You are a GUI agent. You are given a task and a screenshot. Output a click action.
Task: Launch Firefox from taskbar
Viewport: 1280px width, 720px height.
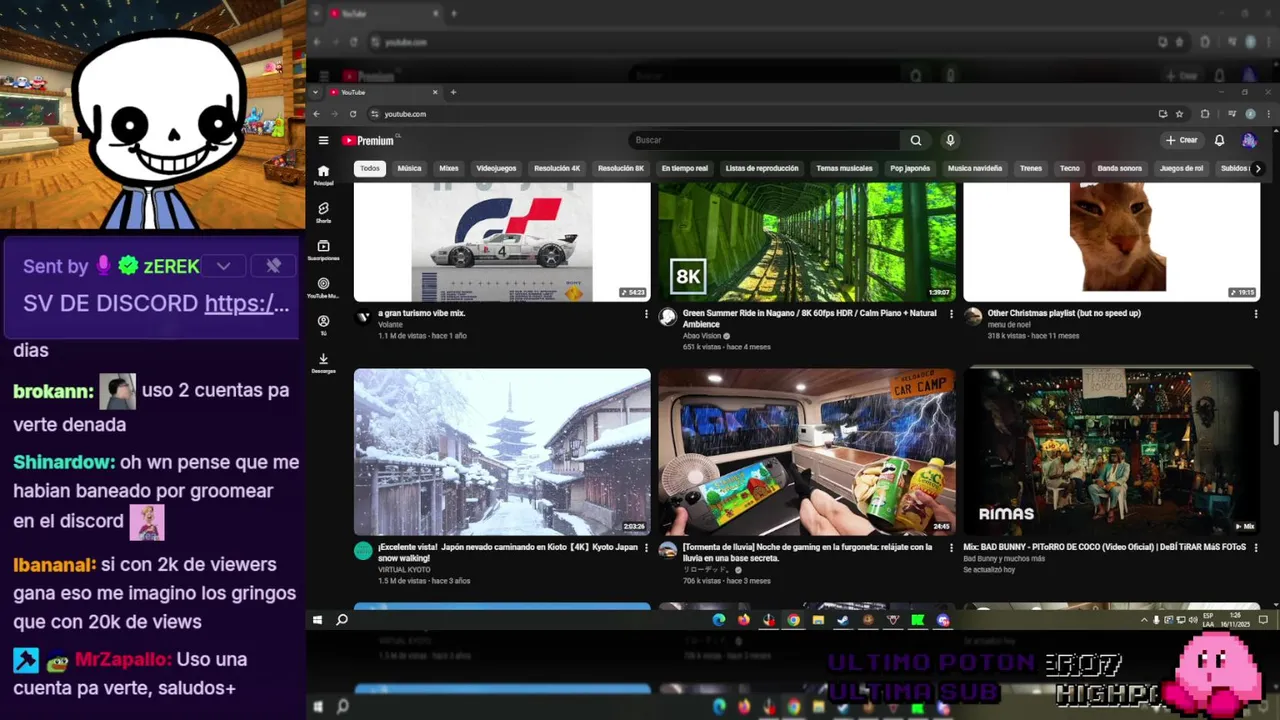743,620
